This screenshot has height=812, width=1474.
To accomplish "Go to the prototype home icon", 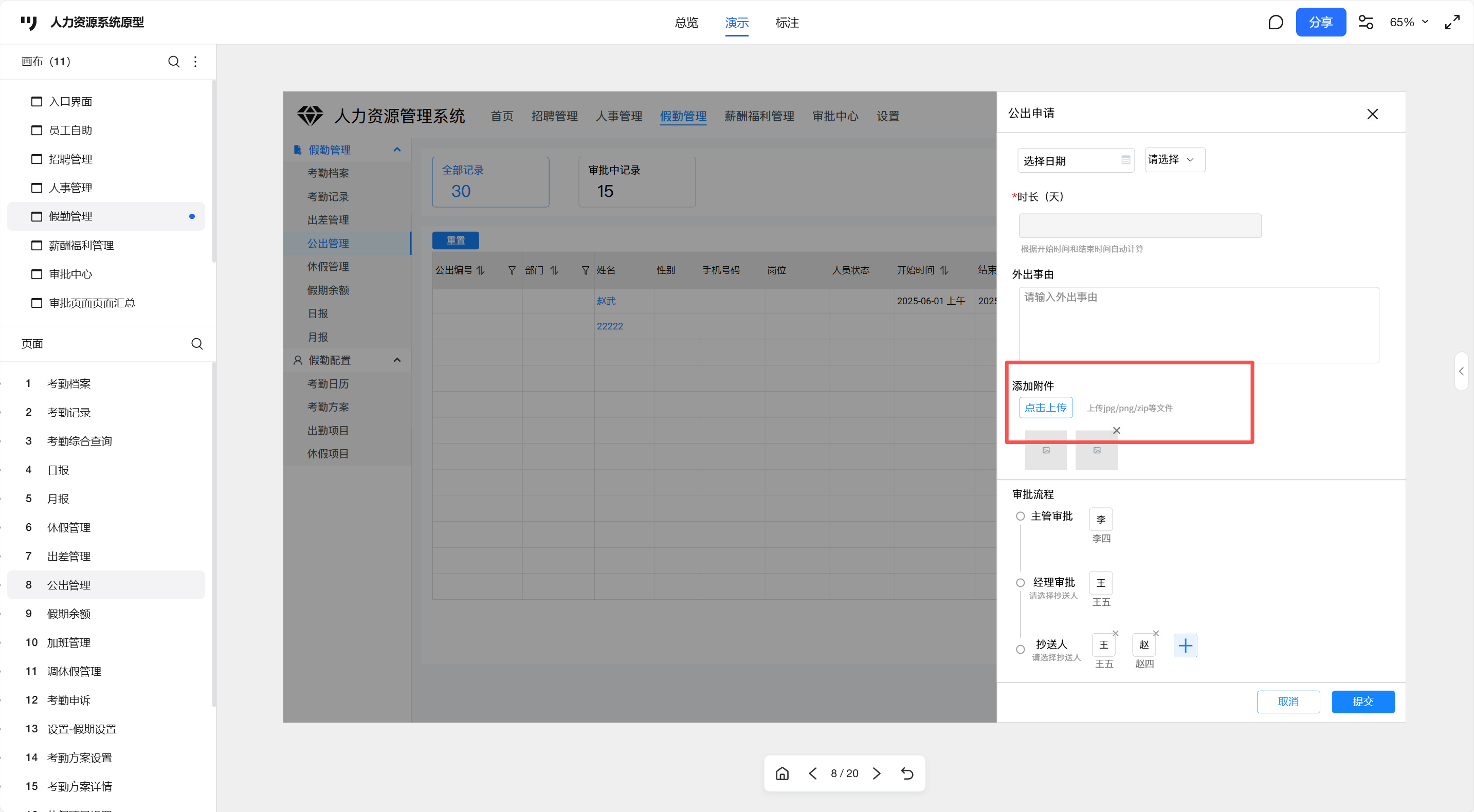I will pyautogui.click(x=782, y=773).
